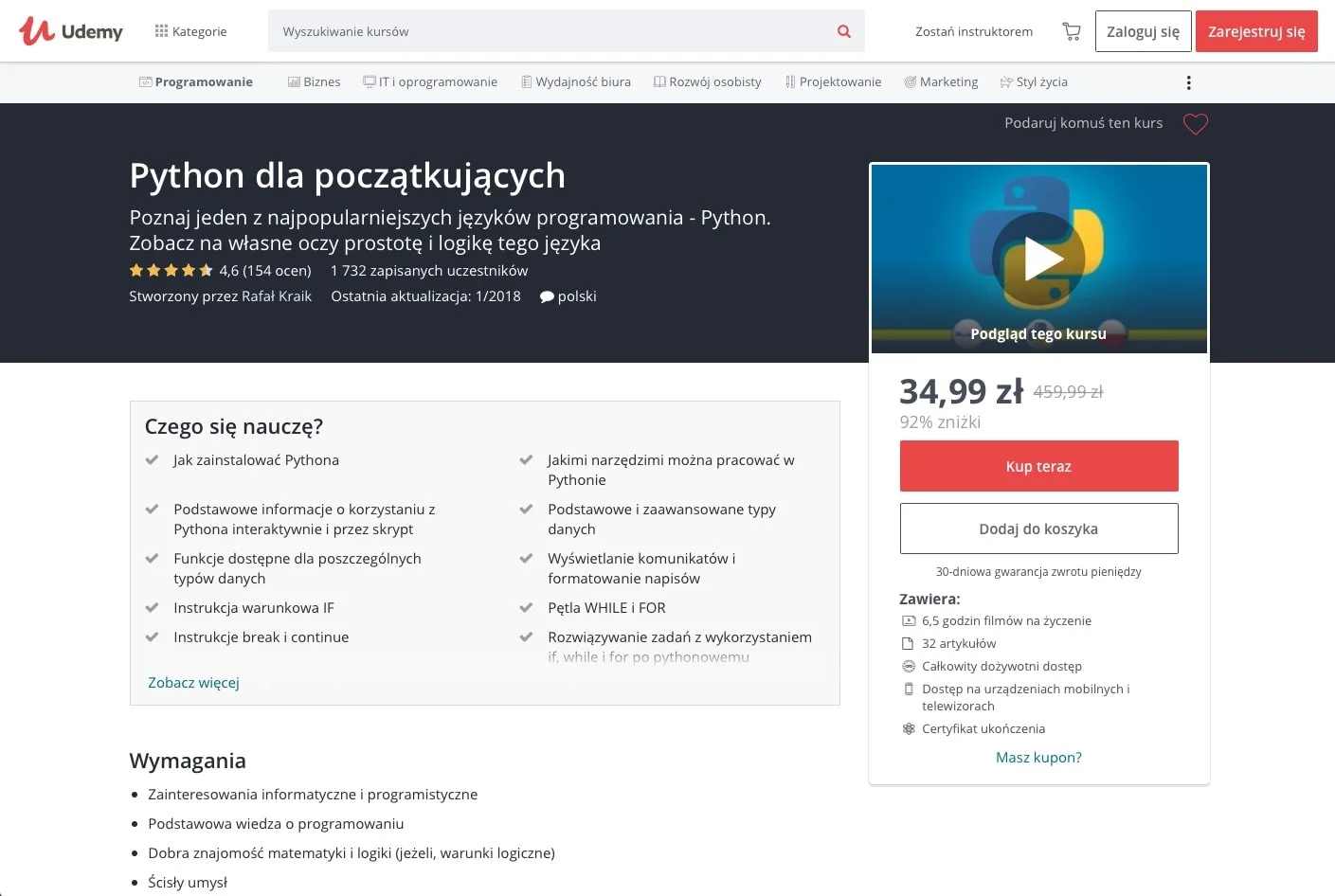
Task: Click '30-dniowa gwarancja zwrotu pieniędzy' text
Action: 1038,572
